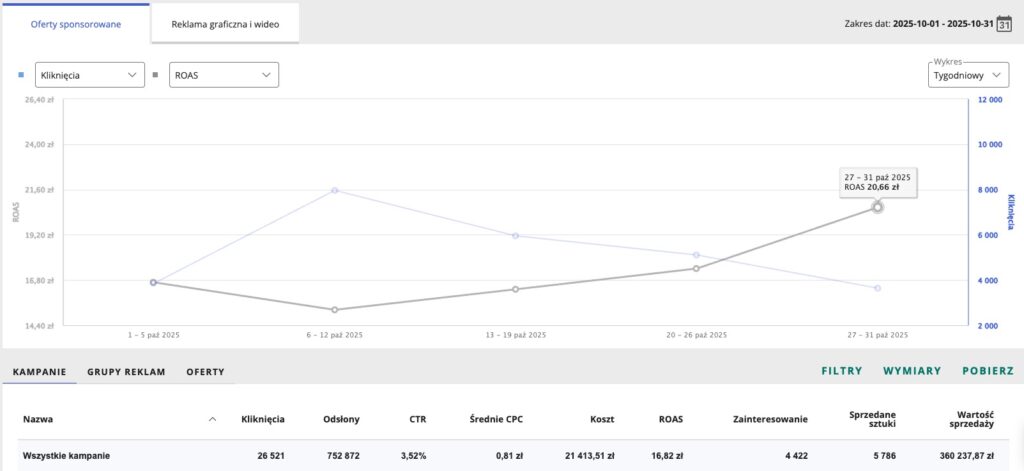Open Filtry options
Image resolution: width=1024 pixels, height=471 pixels.
[x=841, y=371]
